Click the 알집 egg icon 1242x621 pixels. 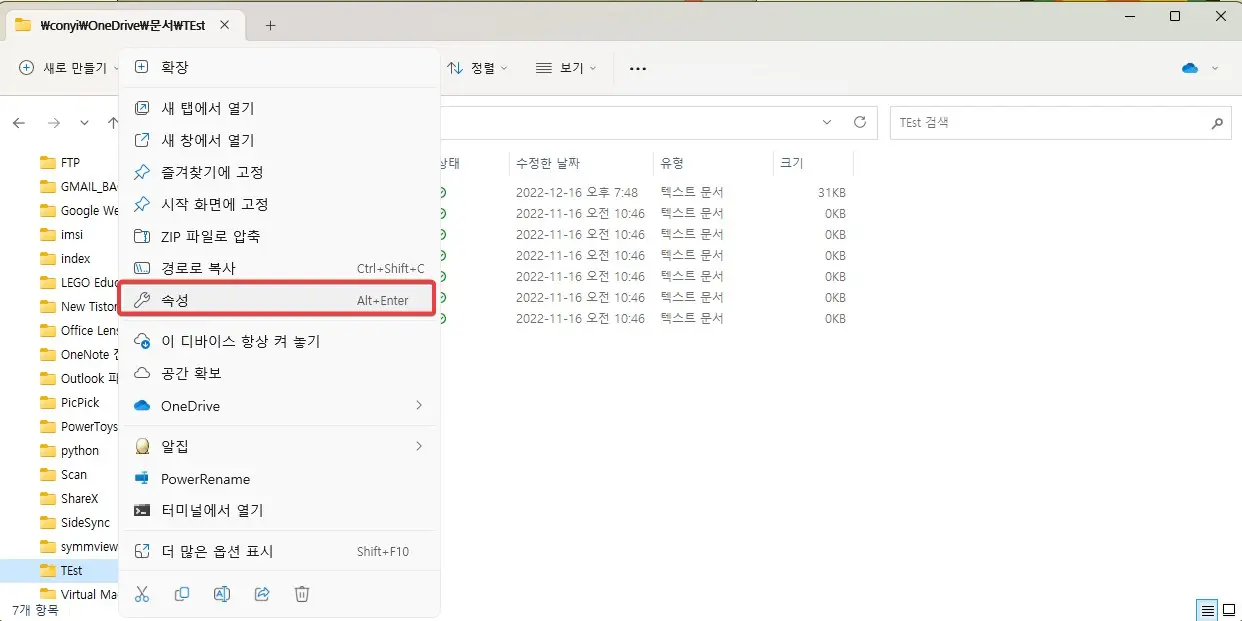(142, 446)
